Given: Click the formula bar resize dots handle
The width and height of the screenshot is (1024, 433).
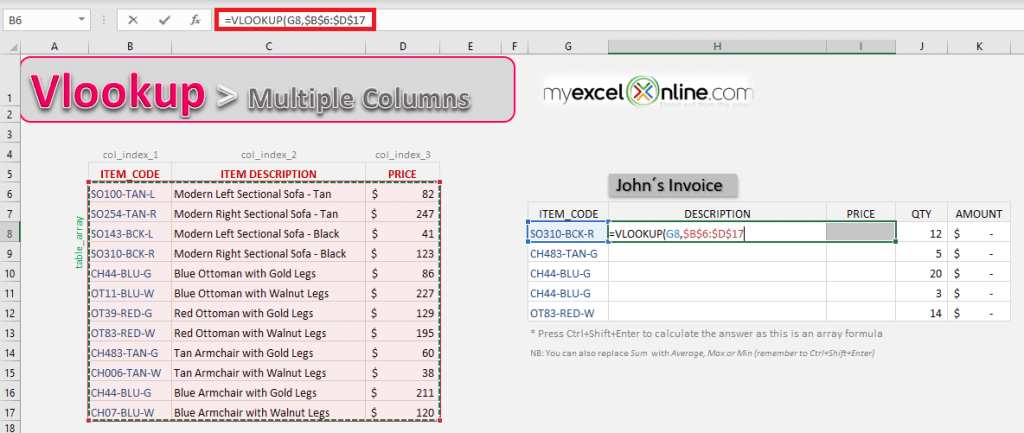Looking at the screenshot, I should (x=104, y=19).
